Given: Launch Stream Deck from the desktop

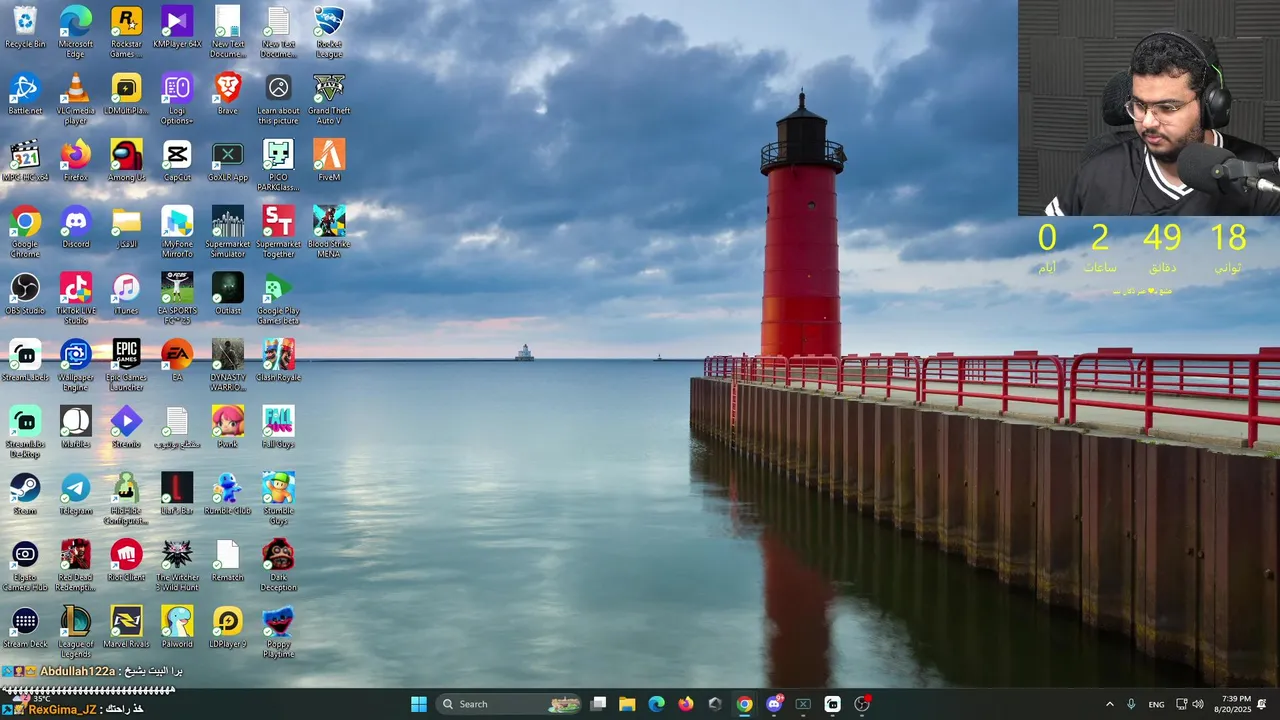Looking at the screenshot, I should click(25, 628).
